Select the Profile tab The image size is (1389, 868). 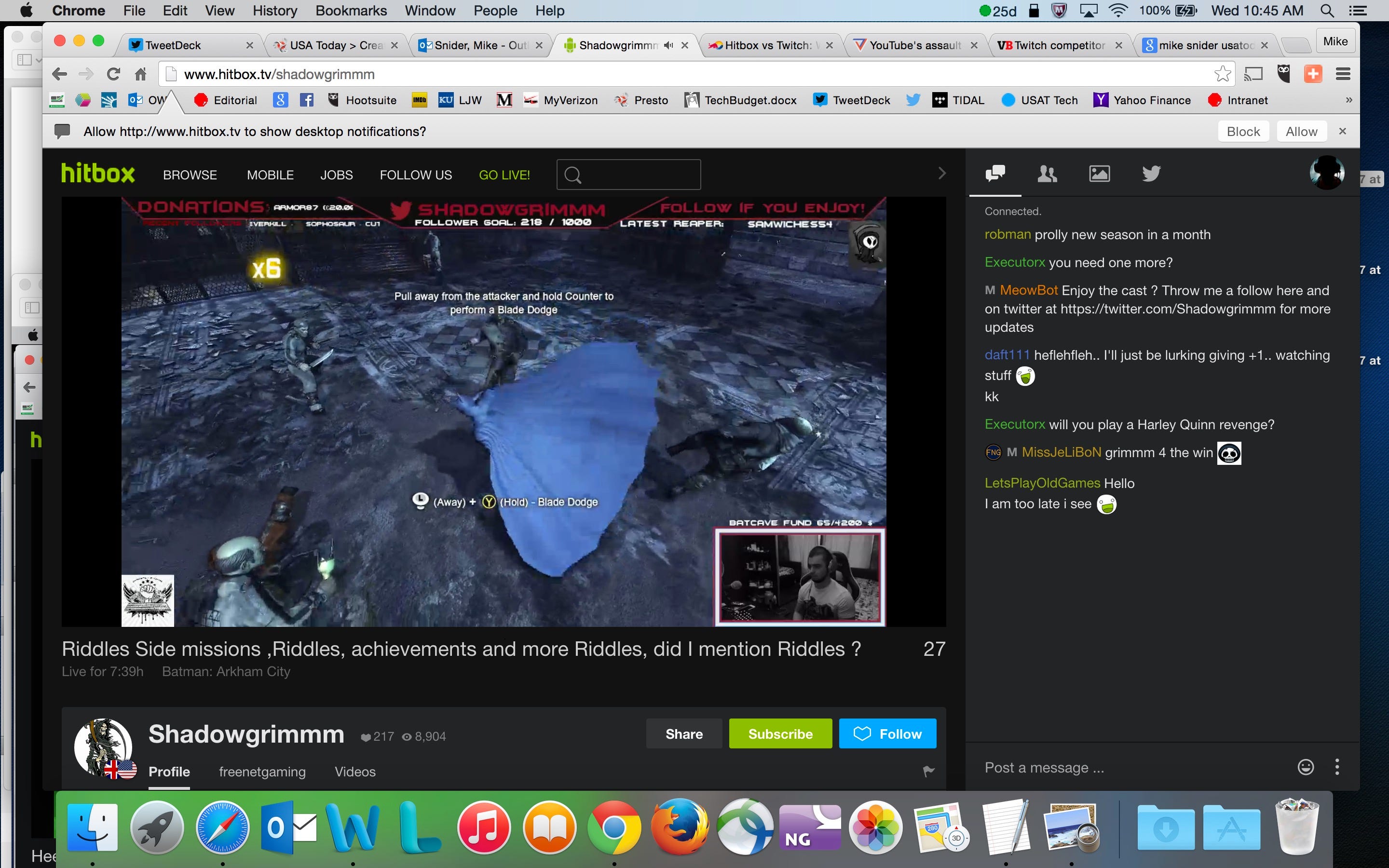pos(169,772)
